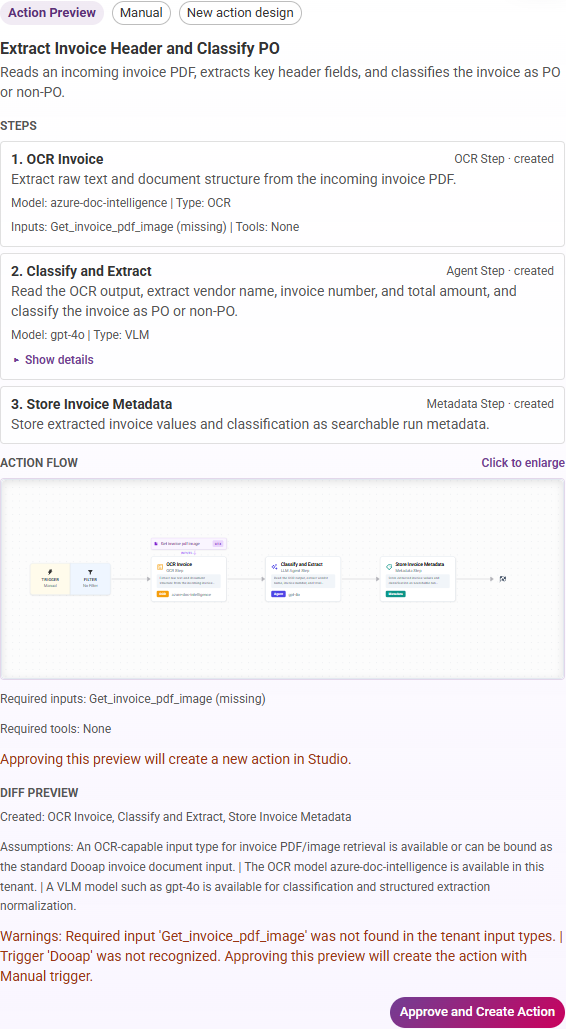Open the 3. Store Invoice Metadata step card
Viewport: 566px width, 1029px height.
pos(282,415)
